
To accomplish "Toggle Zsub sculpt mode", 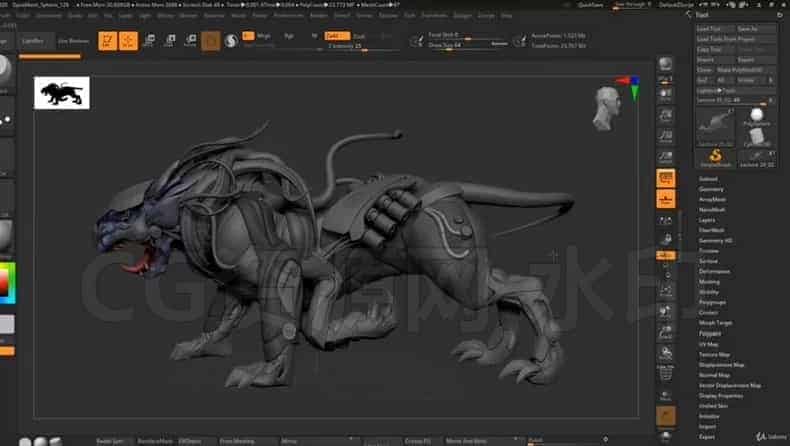I will pyautogui.click(x=359, y=36).
